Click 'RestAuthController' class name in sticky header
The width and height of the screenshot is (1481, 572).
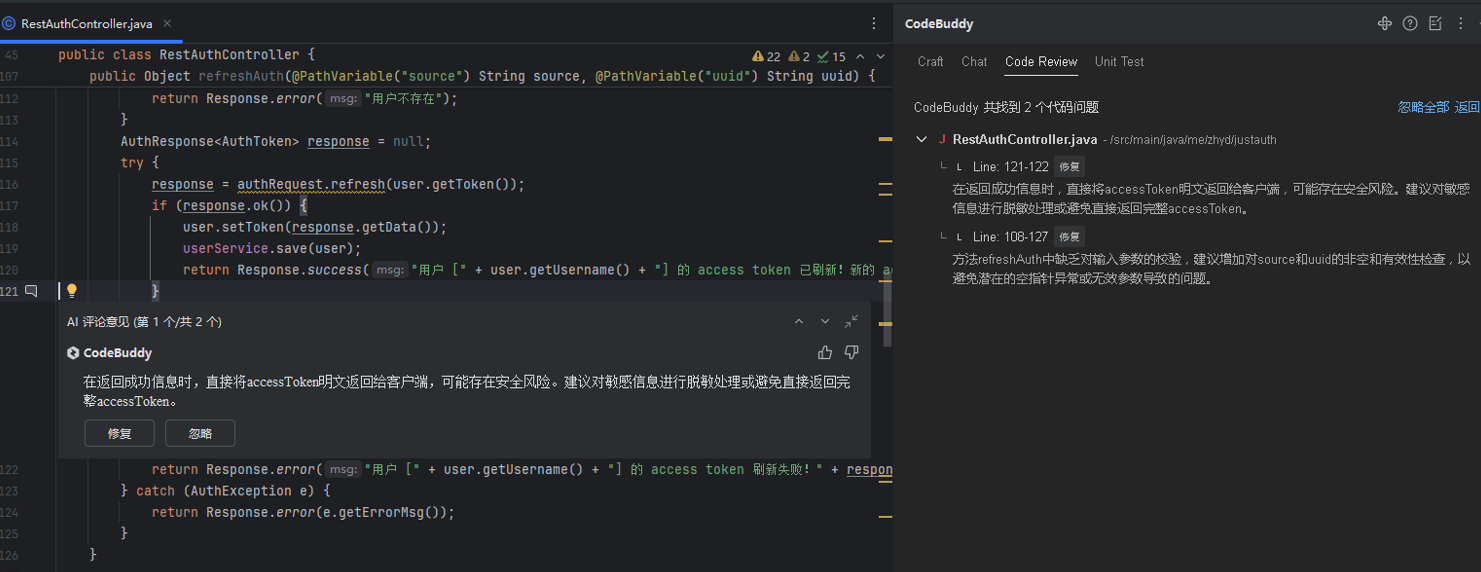point(229,55)
